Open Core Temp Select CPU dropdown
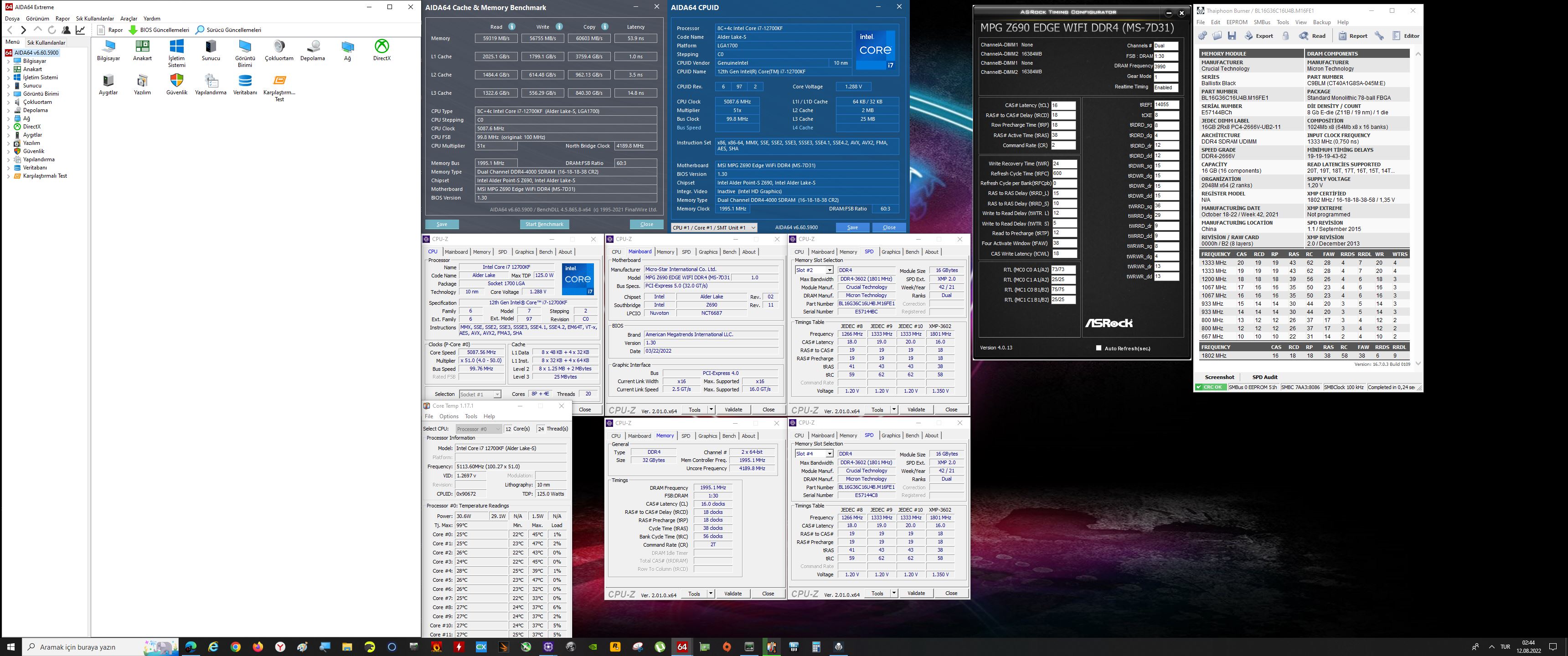The width and height of the screenshot is (1568, 656). [x=479, y=429]
